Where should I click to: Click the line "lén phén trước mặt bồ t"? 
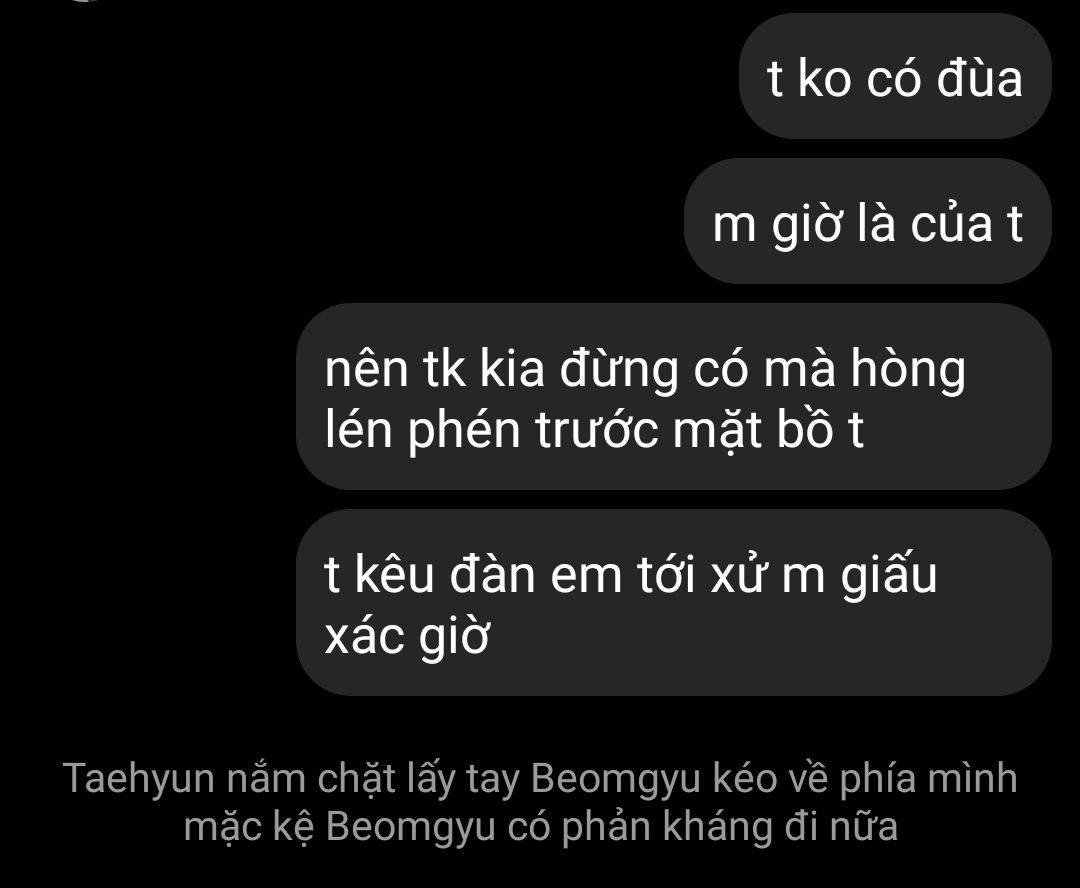tap(594, 429)
